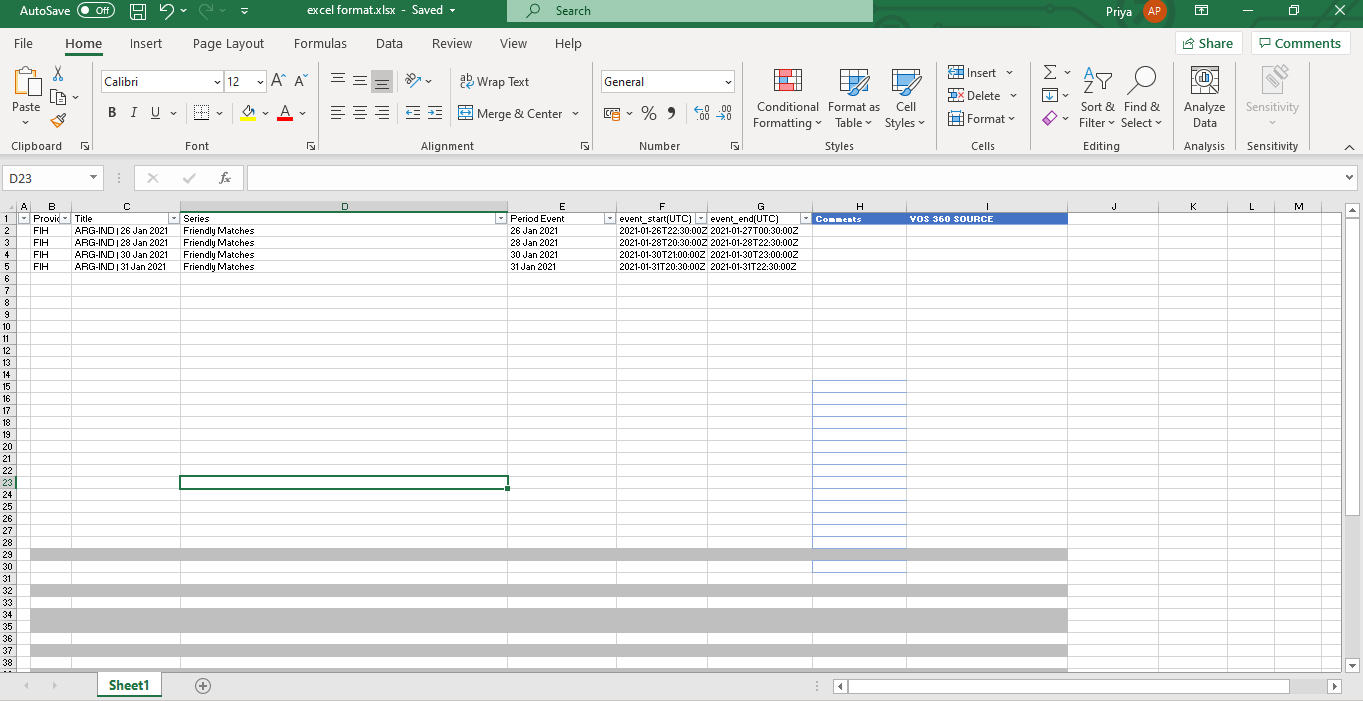Image resolution: width=1363 pixels, height=701 pixels.
Task: Switch to the Formulas ribbon tab
Action: 320,43
